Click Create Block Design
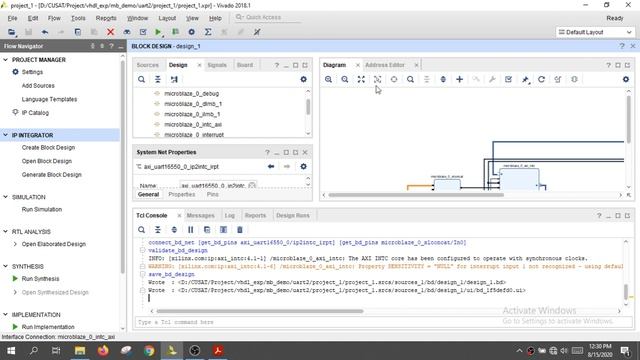Image resolution: width=640 pixels, height=360 pixels. (x=48, y=147)
